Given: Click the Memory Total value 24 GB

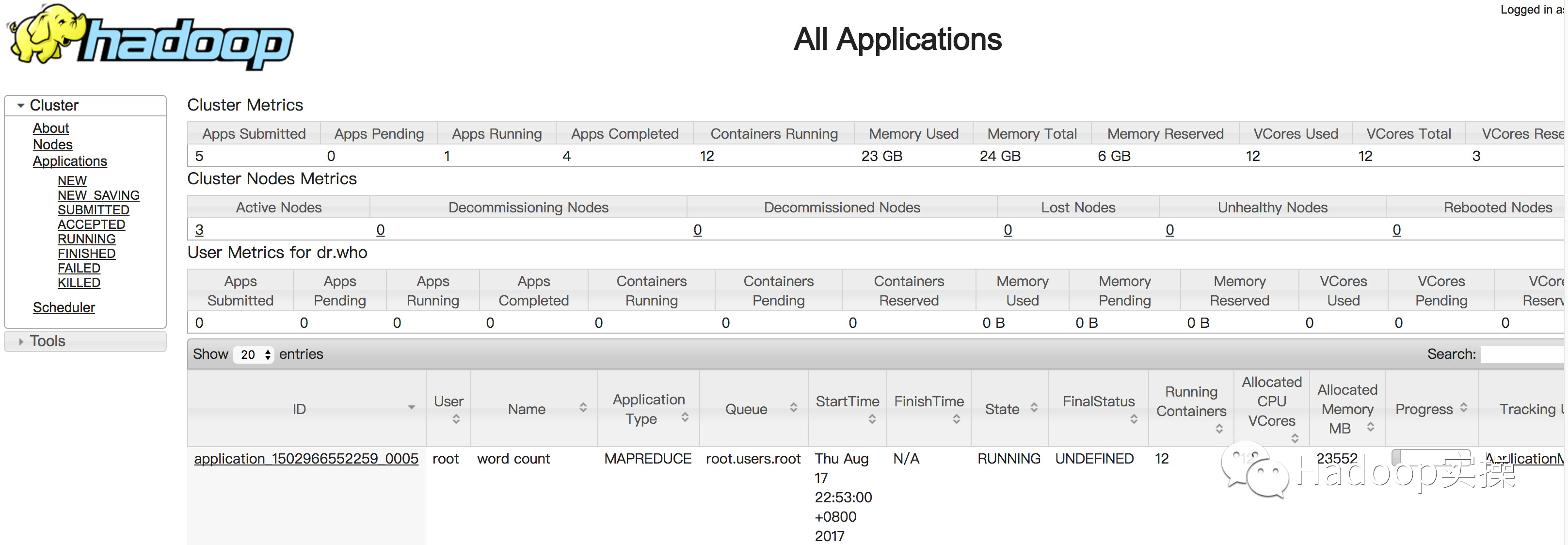Looking at the screenshot, I should 999,156.
